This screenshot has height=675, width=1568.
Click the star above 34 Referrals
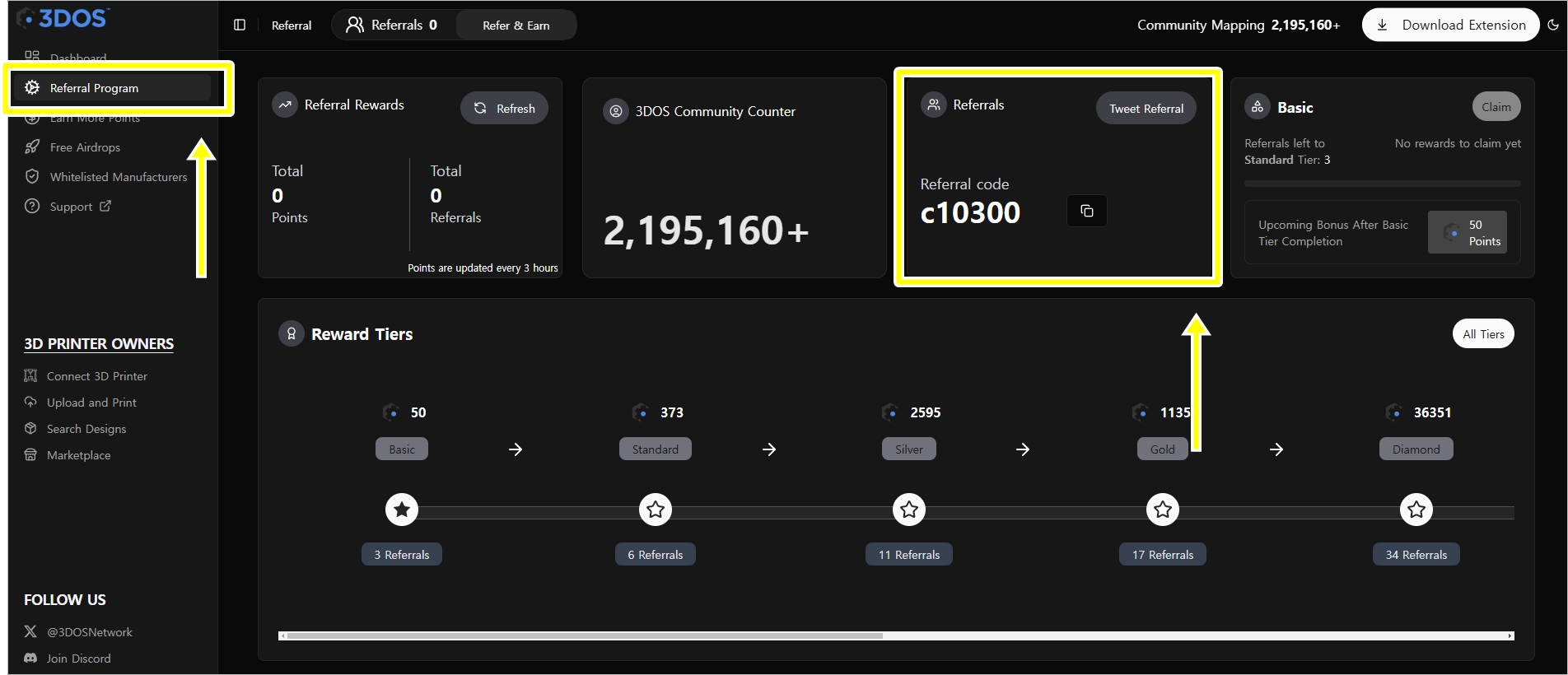[x=1416, y=510]
